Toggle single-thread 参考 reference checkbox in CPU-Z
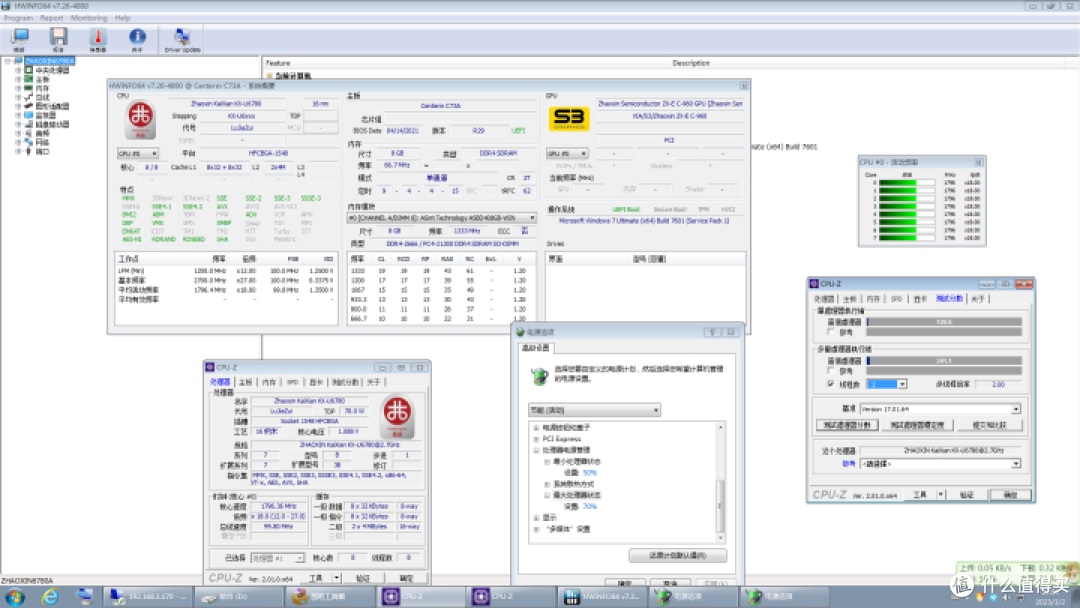This screenshot has width=1080, height=608. [x=831, y=332]
